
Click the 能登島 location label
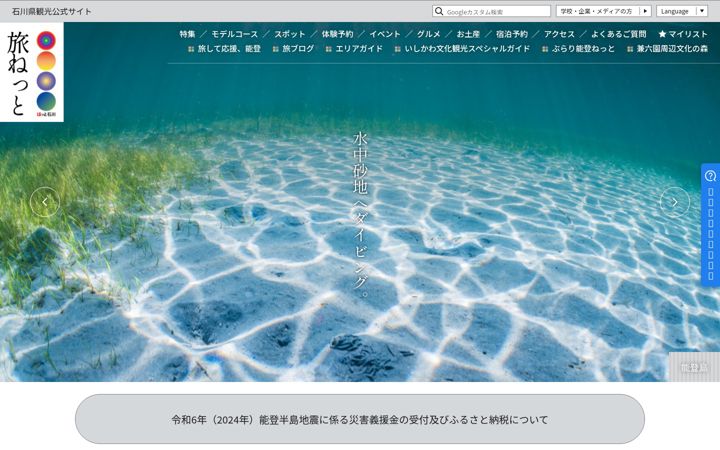[x=694, y=367]
